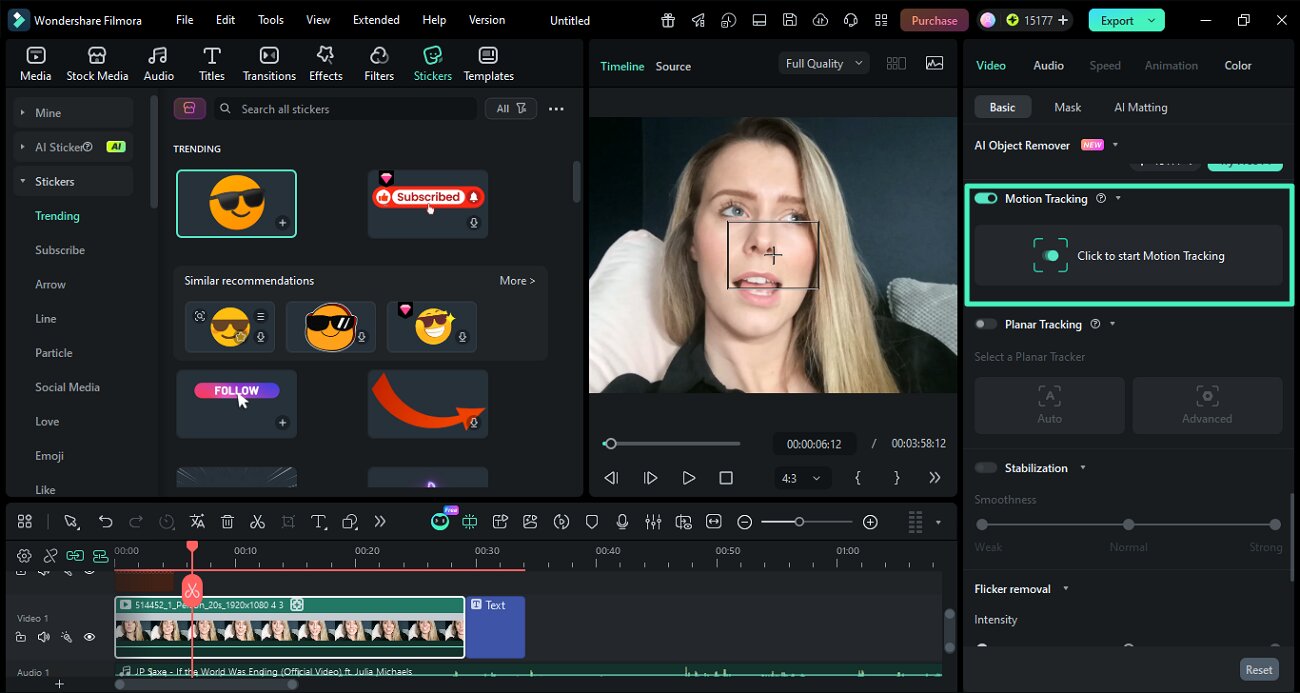Screen dimensions: 1300x693
Task: Click the cloud upload icon
Action: (820, 20)
